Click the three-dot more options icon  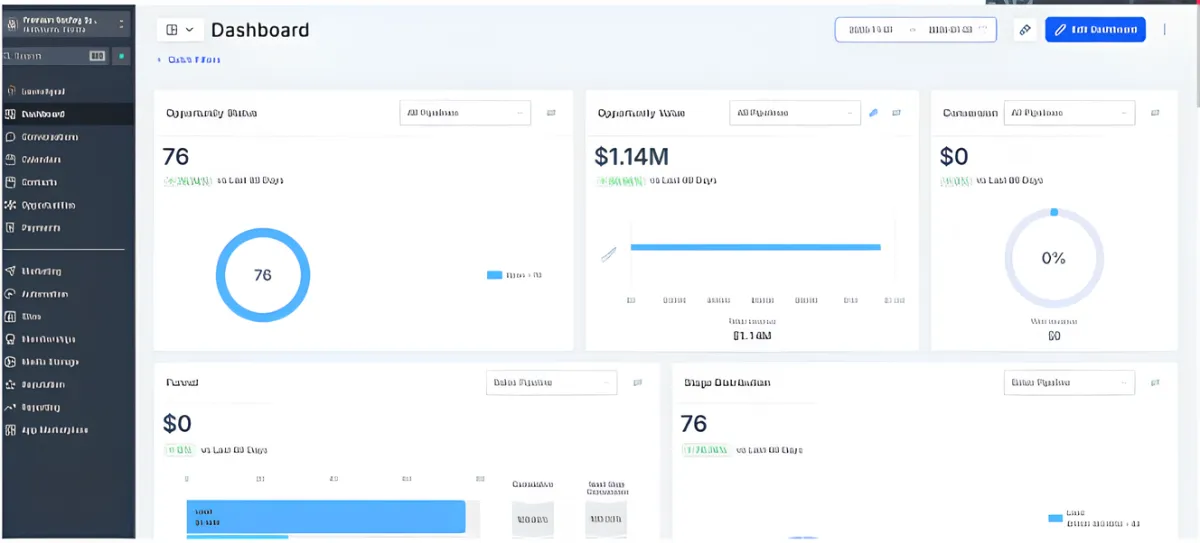[1164, 30]
